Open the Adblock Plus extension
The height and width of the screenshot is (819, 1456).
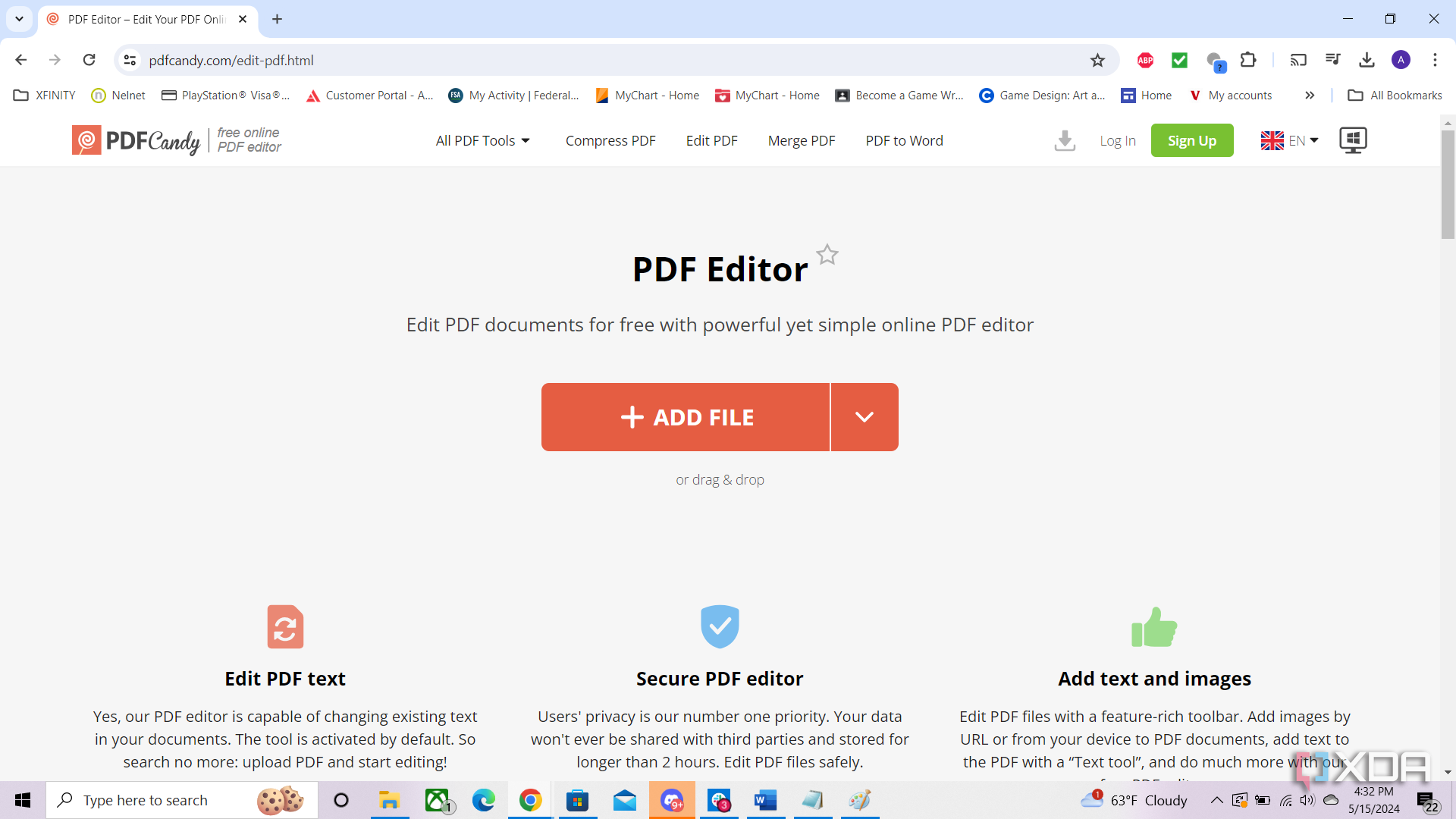1145,61
